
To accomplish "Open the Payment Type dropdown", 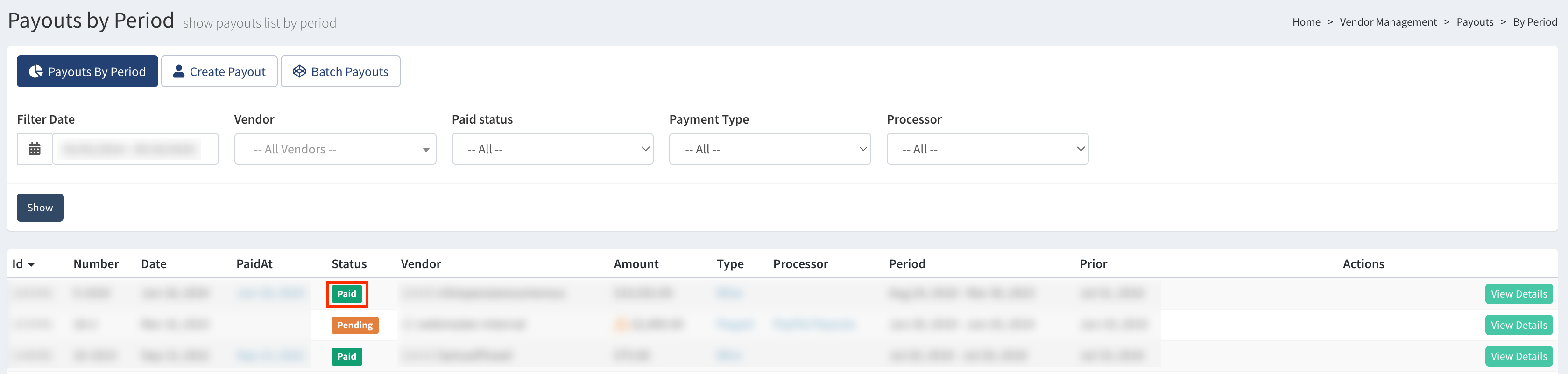I will 770,149.
